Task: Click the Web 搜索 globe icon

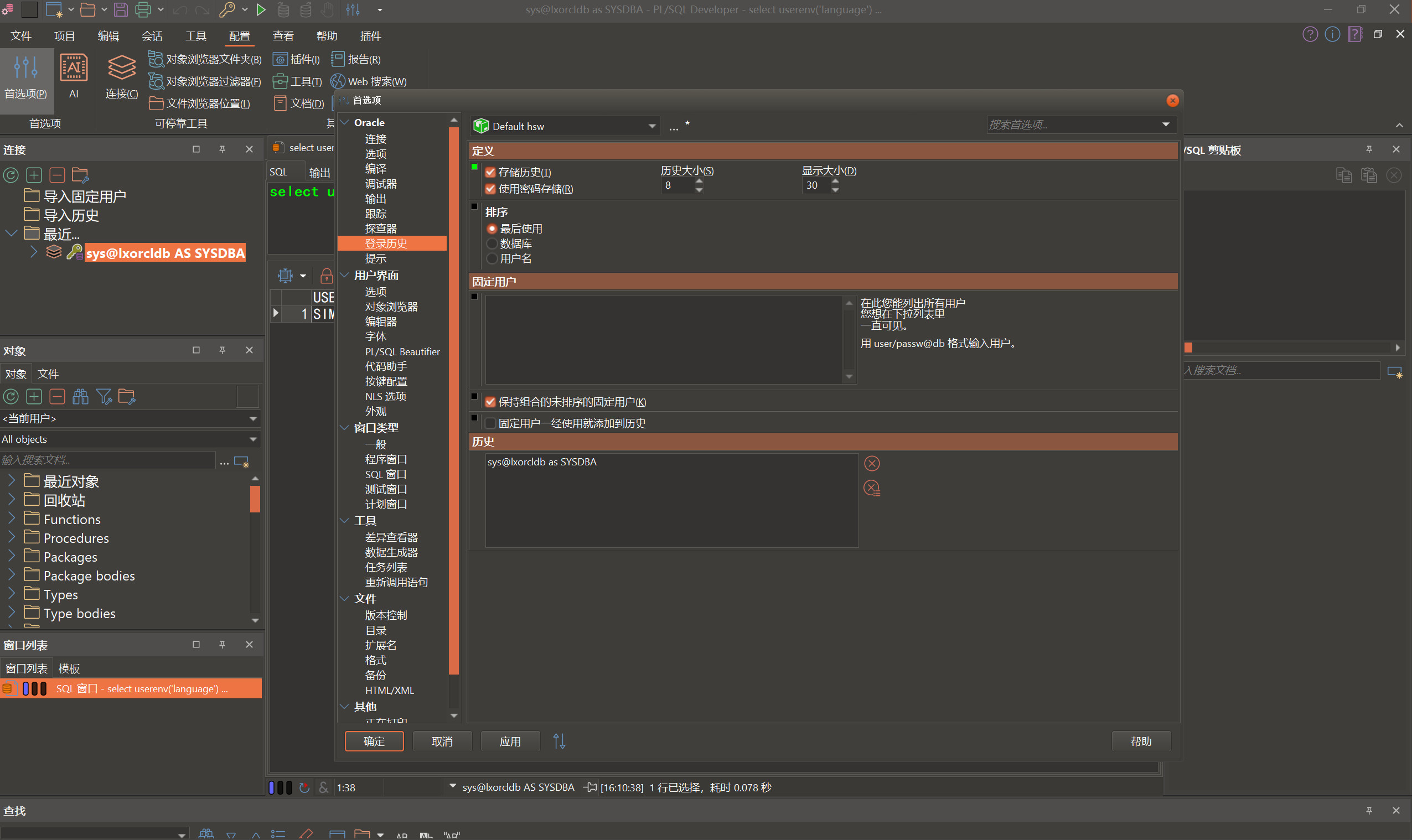Action: (338, 81)
